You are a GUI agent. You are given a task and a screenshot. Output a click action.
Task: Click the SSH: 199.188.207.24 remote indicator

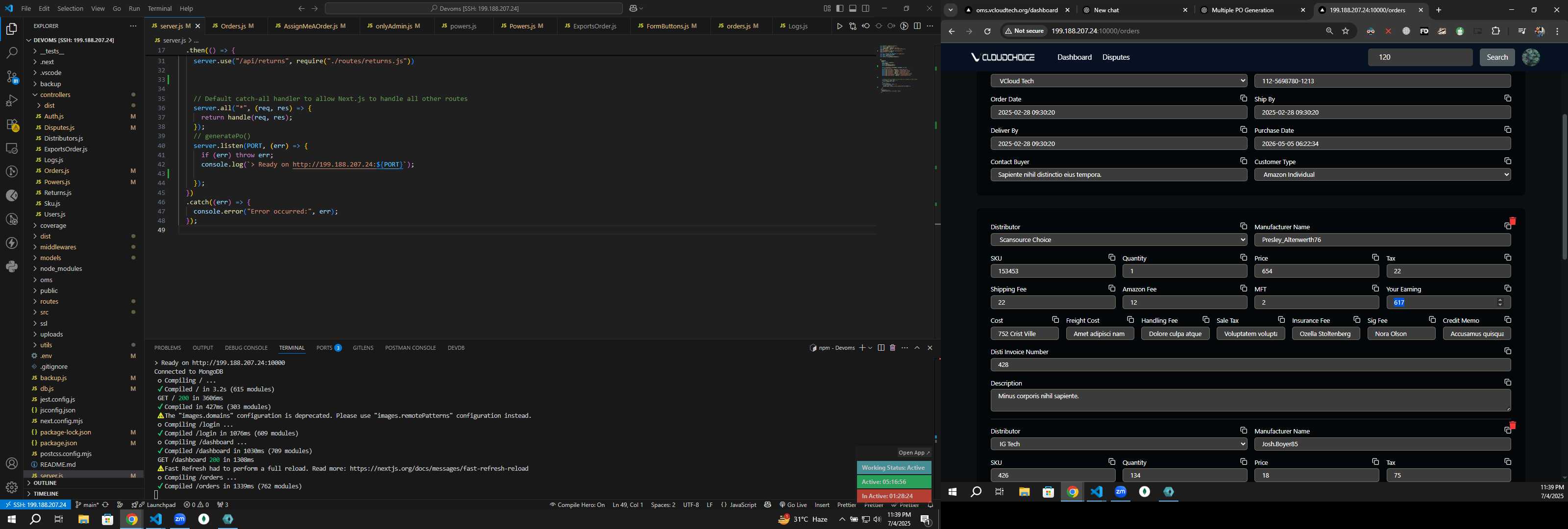[36, 505]
